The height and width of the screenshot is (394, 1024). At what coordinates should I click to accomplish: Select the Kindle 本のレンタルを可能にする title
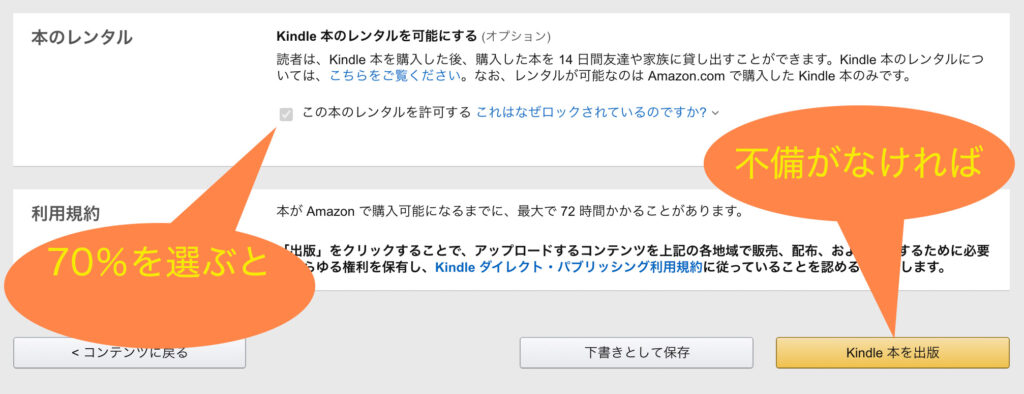377,35
